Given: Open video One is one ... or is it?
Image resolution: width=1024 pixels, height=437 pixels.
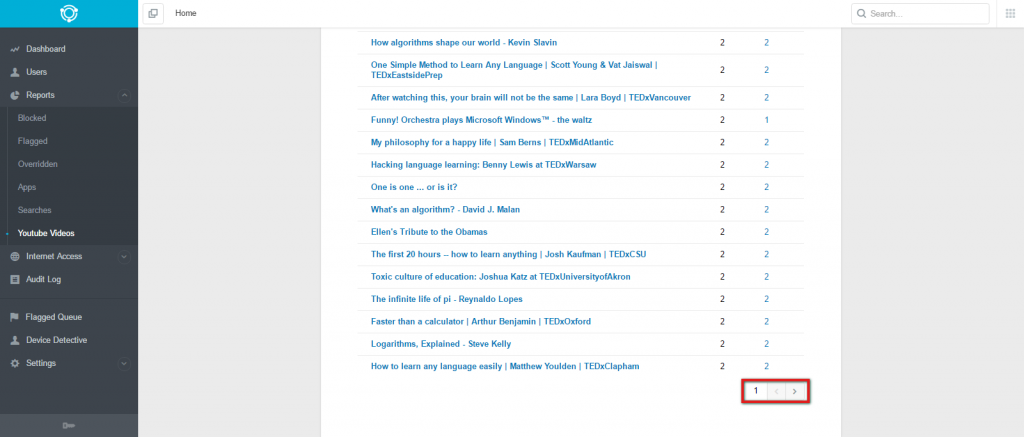Looking at the screenshot, I should click(414, 187).
